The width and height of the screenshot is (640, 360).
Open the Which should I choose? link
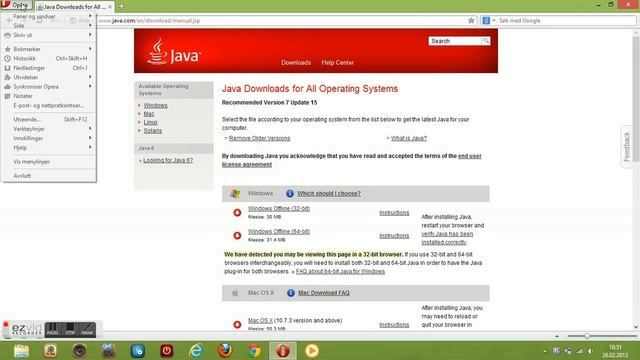point(329,193)
